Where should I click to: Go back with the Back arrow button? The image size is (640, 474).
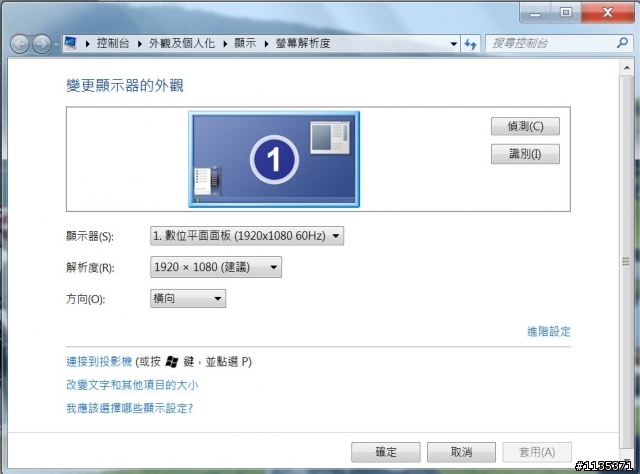[19, 44]
